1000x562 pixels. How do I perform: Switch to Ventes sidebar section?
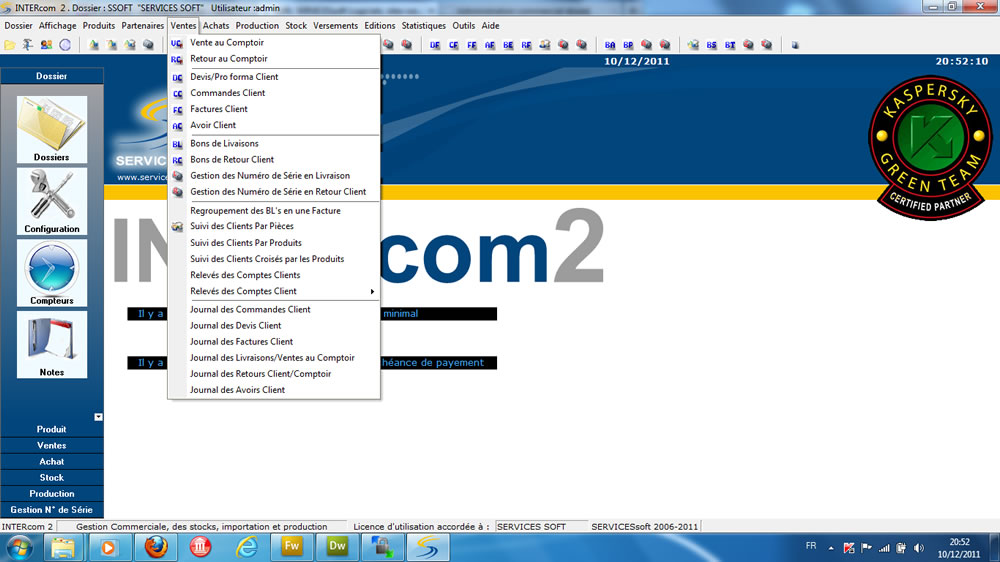52,446
